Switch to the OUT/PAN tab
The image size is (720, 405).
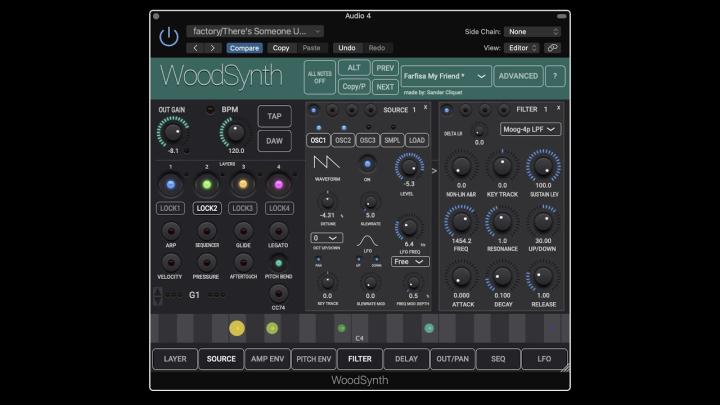(452, 359)
